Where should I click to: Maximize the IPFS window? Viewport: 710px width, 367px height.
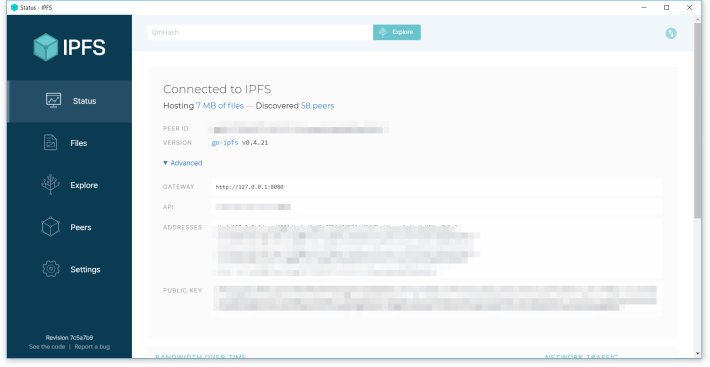[x=667, y=8]
